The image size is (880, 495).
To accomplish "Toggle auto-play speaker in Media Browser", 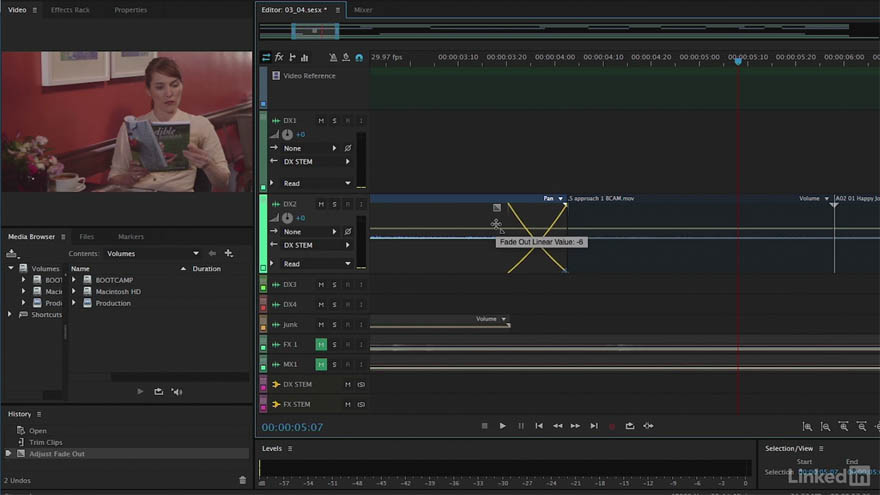I will (177, 392).
